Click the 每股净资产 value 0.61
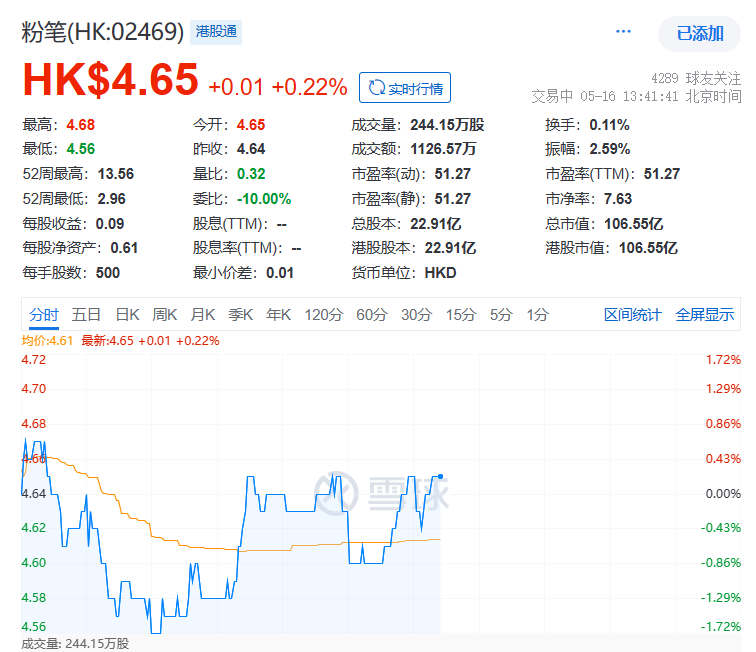Screen dimensions: 756x652 click(124, 248)
